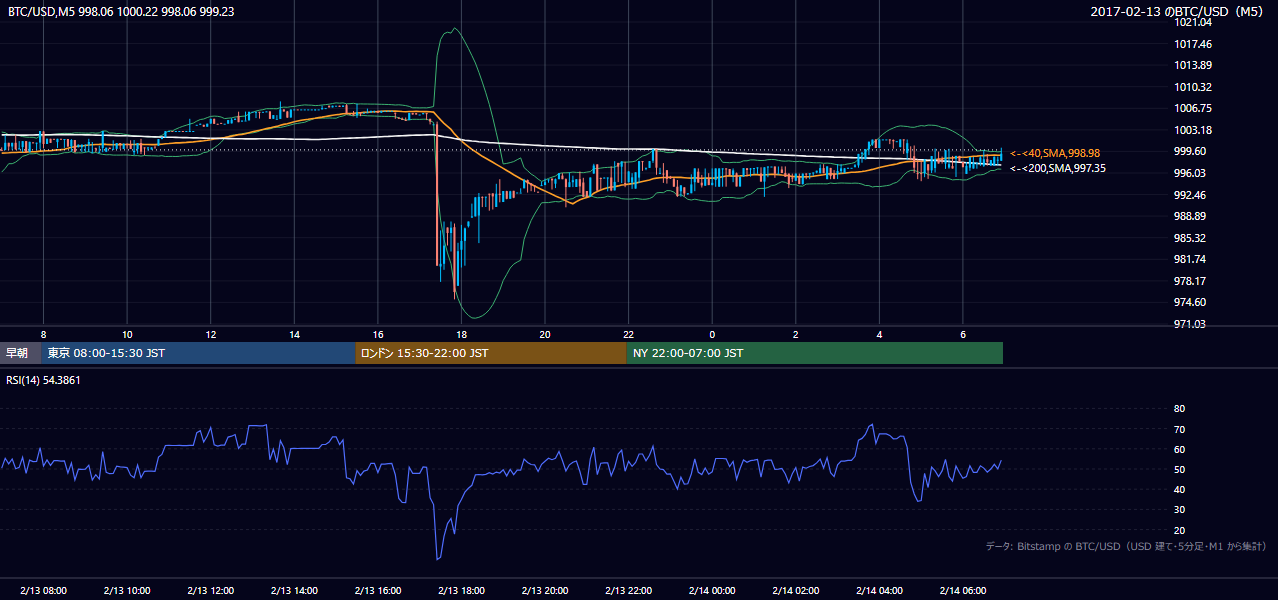Click the price axis value 971.03
Image resolution: width=1278 pixels, height=600 pixels.
click(x=1190, y=324)
